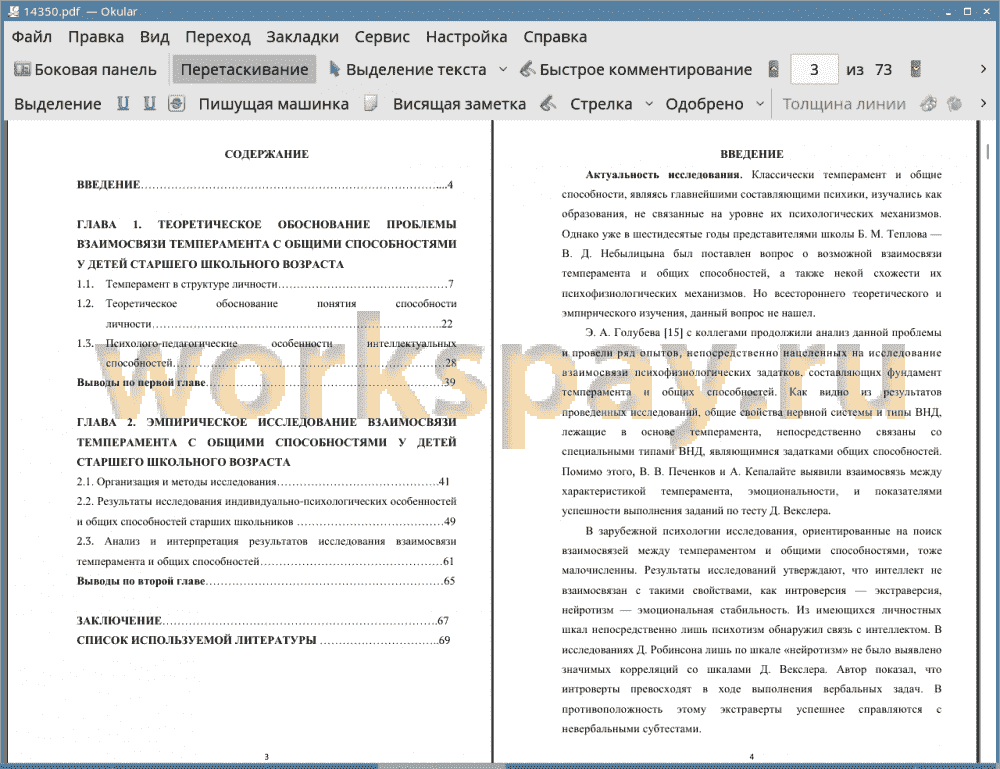Image resolution: width=1000 pixels, height=769 pixels.
Task: Open the Вид menu
Action: (x=155, y=37)
